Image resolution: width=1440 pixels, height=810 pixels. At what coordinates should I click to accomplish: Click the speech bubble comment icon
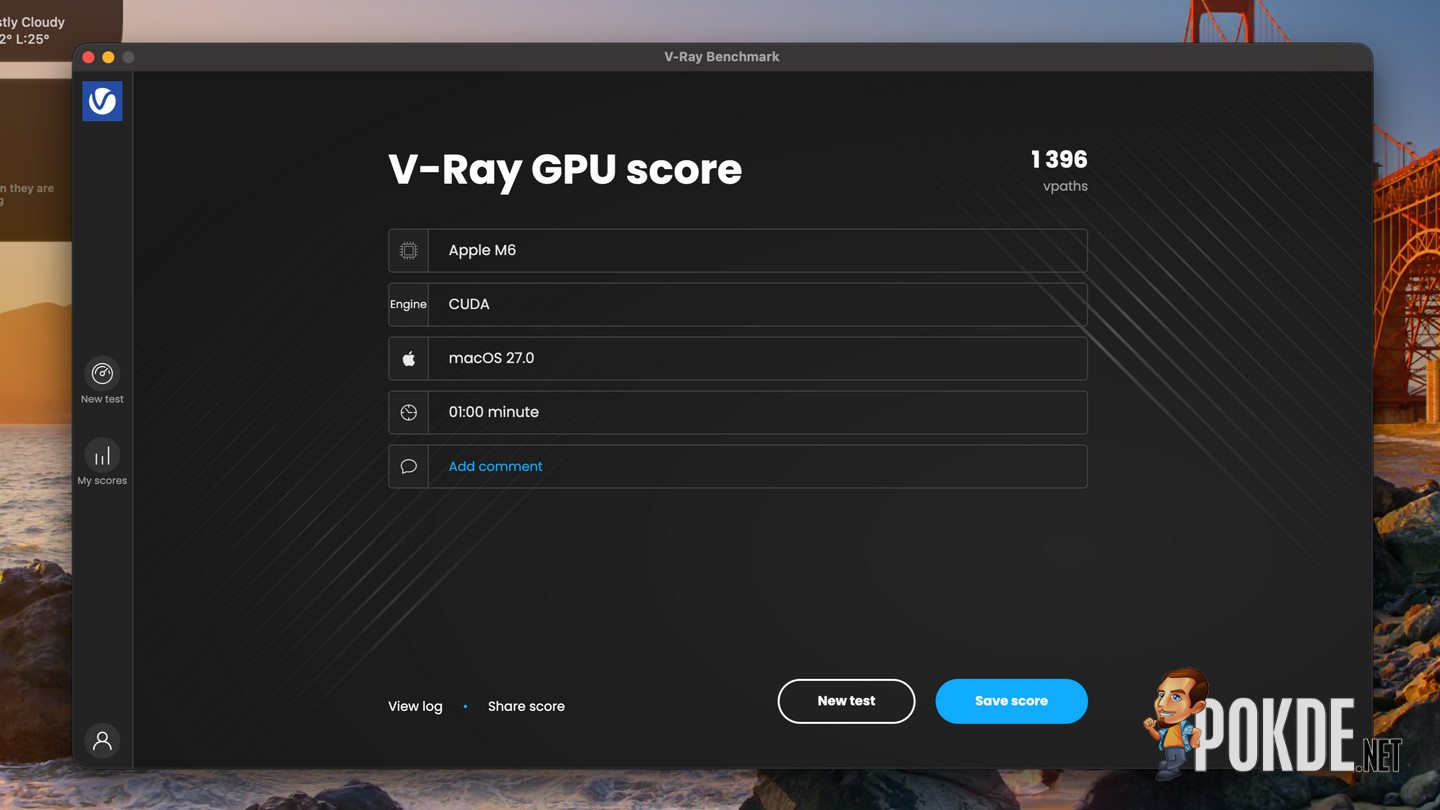pyautogui.click(x=409, y=467)
